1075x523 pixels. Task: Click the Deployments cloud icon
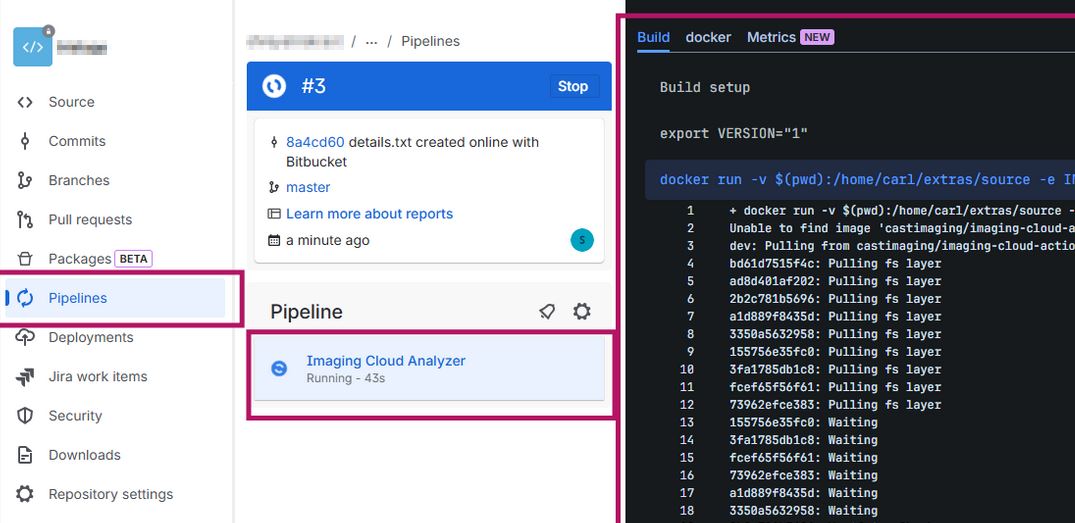click(x=25, y=337)
